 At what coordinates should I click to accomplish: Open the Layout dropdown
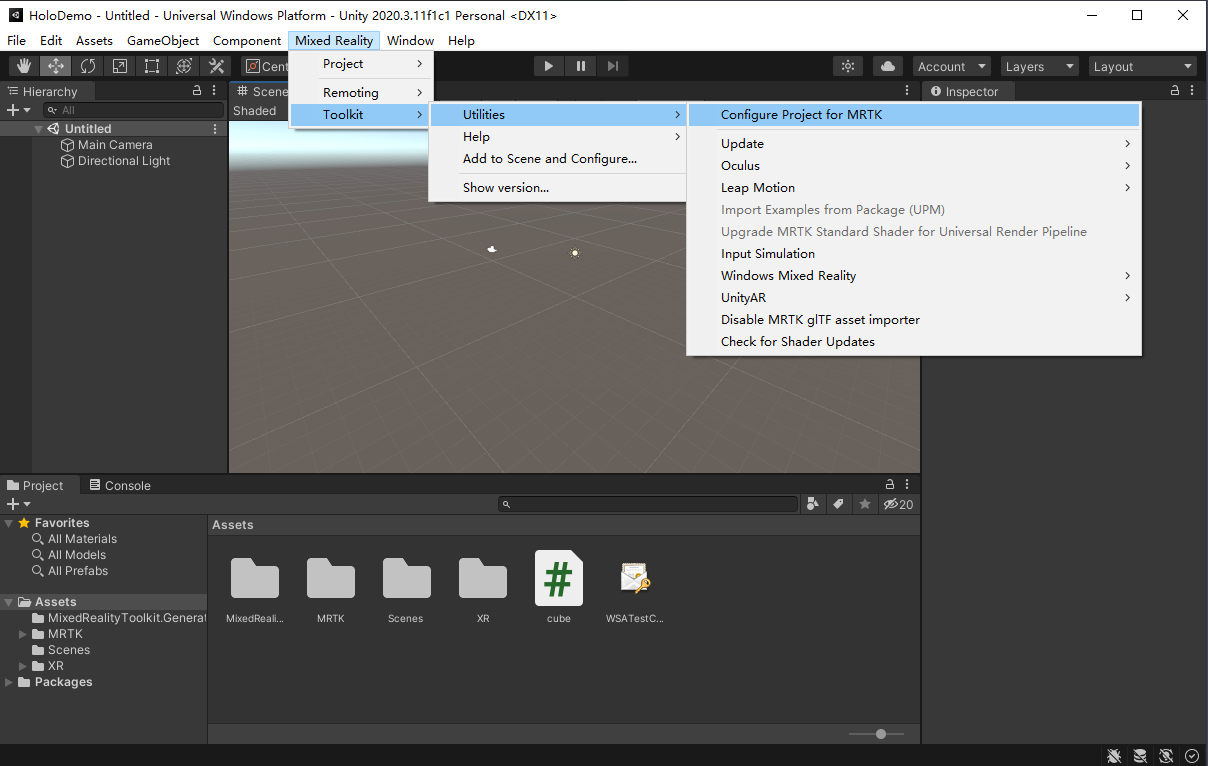coord(1142,65)
